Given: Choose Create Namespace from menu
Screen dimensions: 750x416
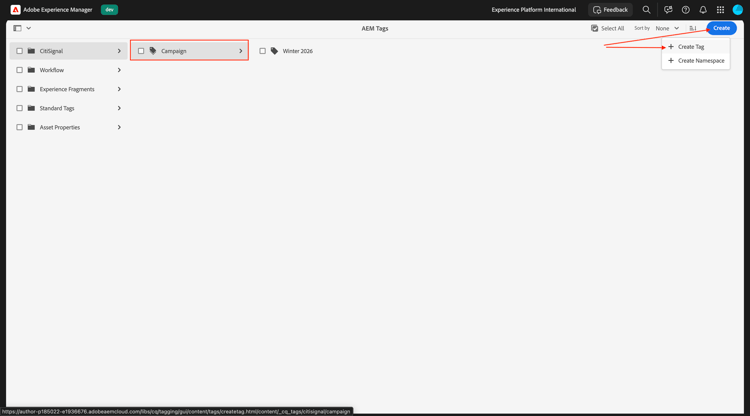Looking at the screenshot, I should point(696,61).
